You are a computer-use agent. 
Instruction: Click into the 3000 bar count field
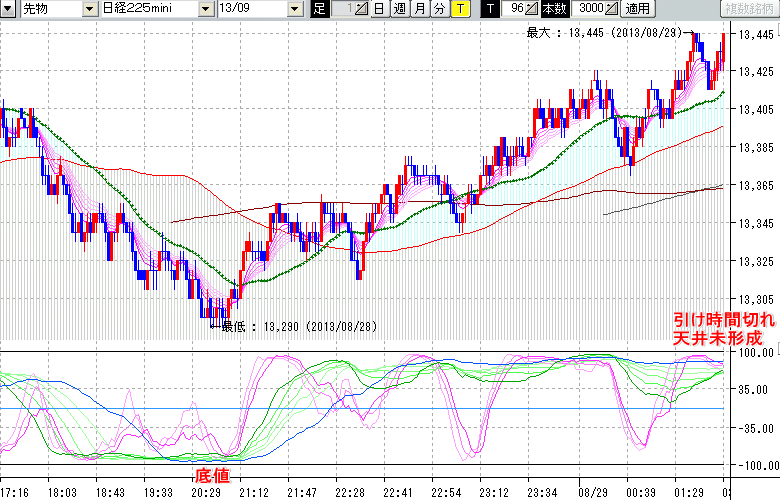(x=589, y=9)
